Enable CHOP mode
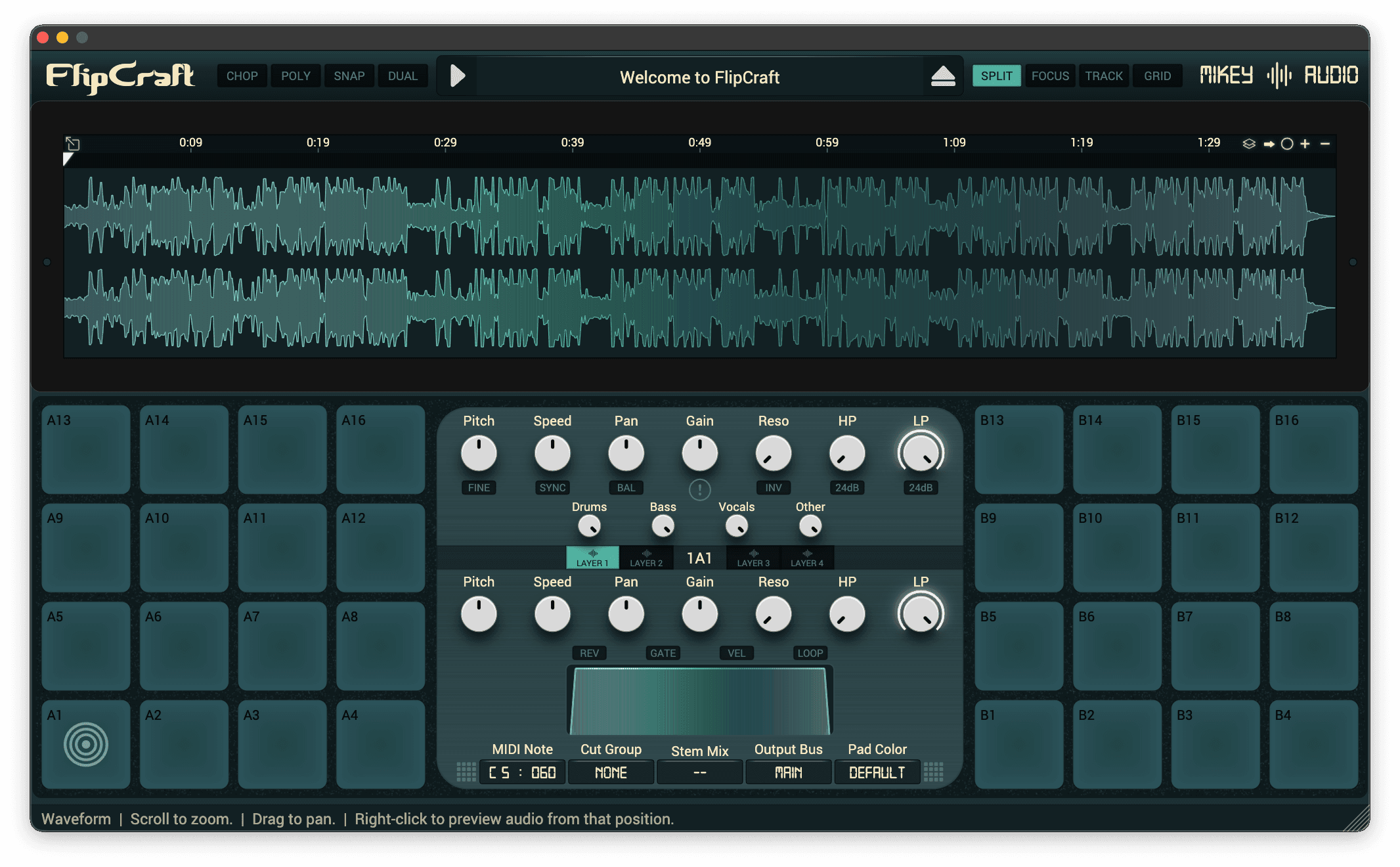The width and height of the screenshot is (1400, 867). (x=242, y=76)
